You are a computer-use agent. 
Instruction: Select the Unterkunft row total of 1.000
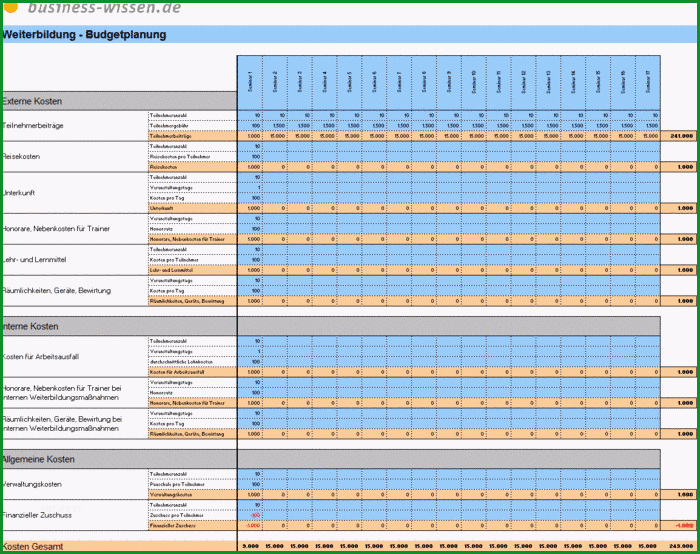click(679, 208)
